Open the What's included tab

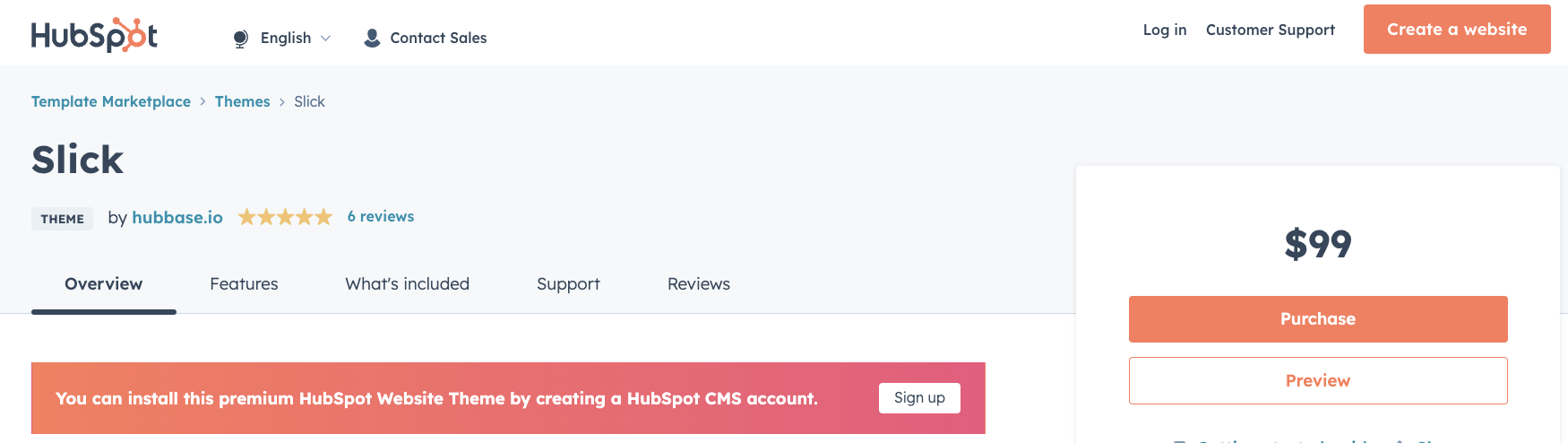[407, 283]
